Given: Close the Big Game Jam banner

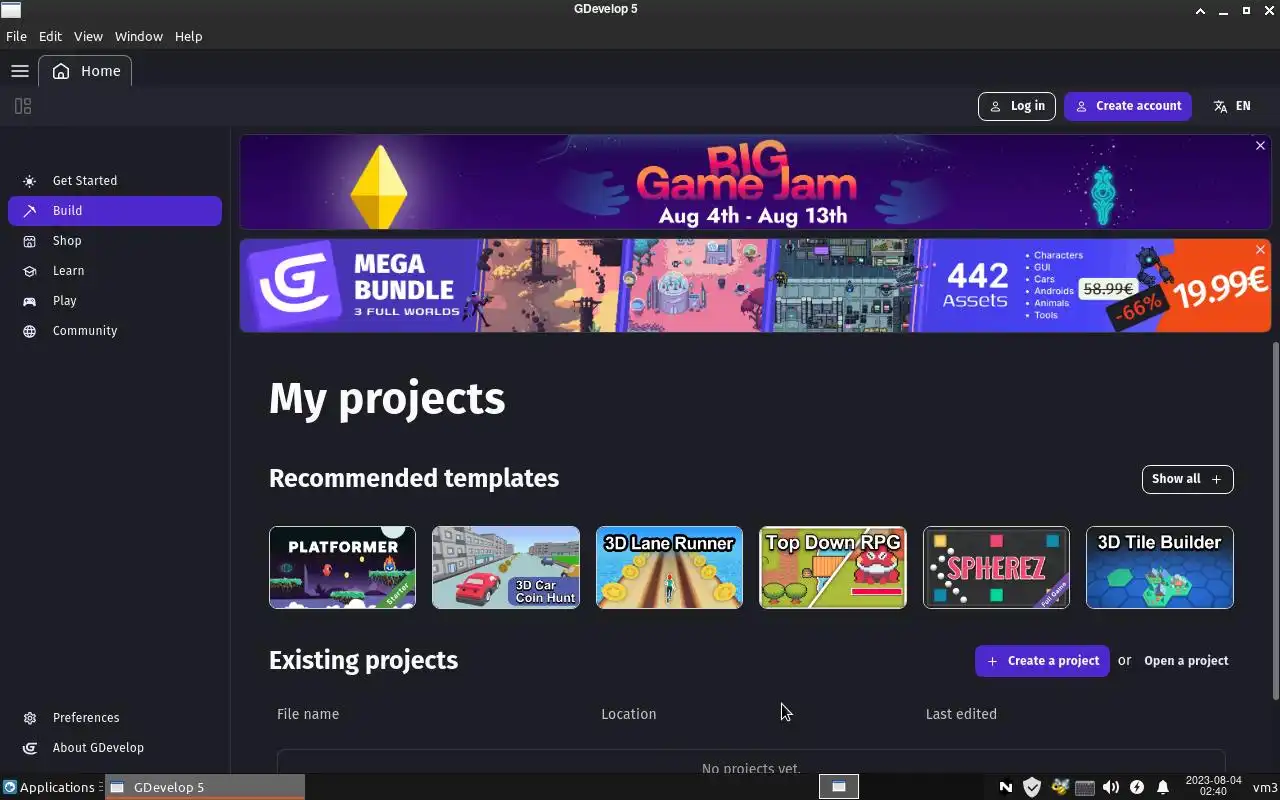Looking at the screenshot, I should 1260,146.
